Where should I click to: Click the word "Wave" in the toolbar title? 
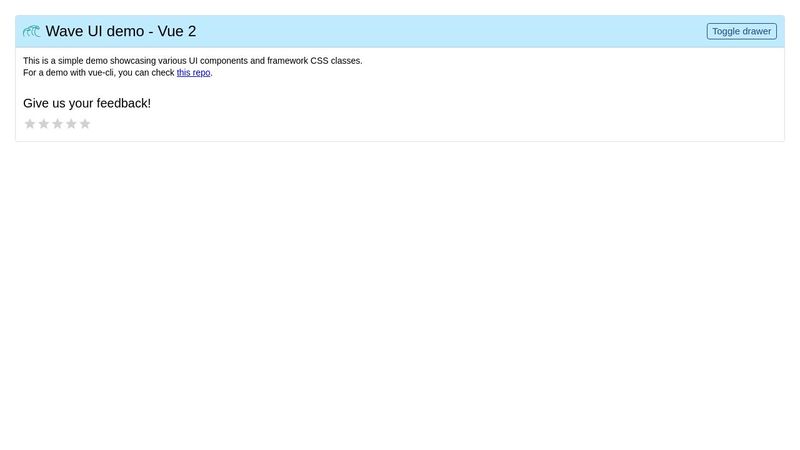[x=65, y=31]
